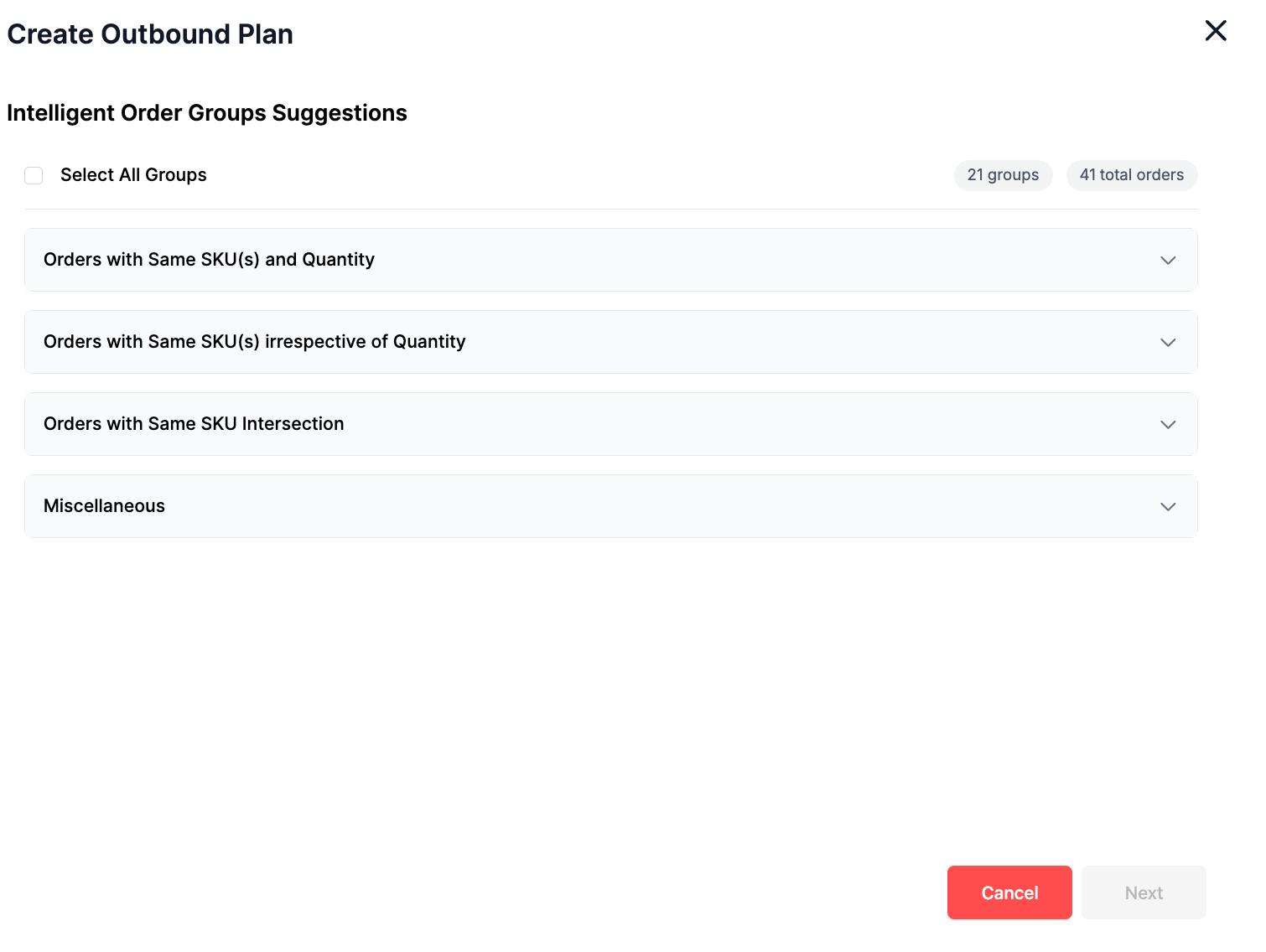Close the Create Outbound Plan dialog
This screenshot has width=1266, height=952.
coord(1215,31)
